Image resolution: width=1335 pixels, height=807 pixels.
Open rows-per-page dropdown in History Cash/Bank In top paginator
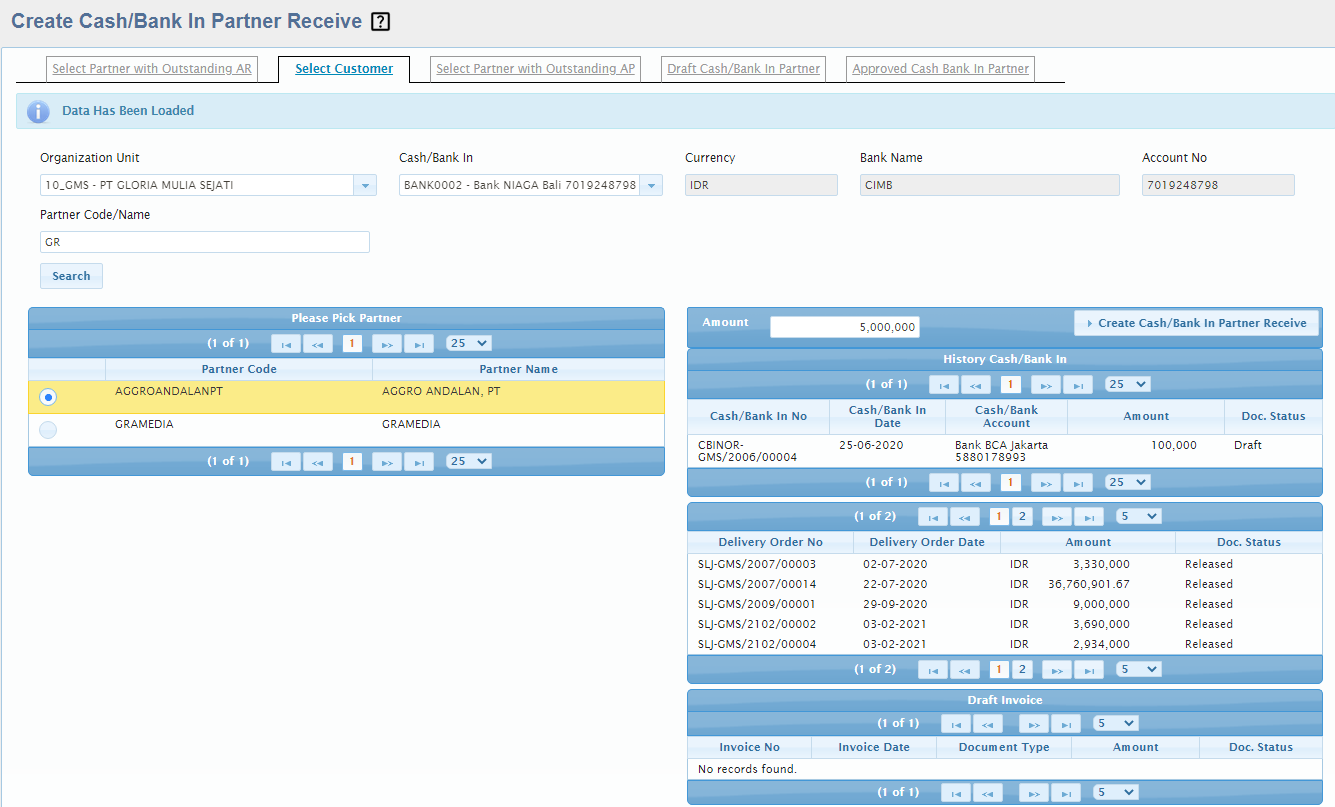(x=1128, y=384)
